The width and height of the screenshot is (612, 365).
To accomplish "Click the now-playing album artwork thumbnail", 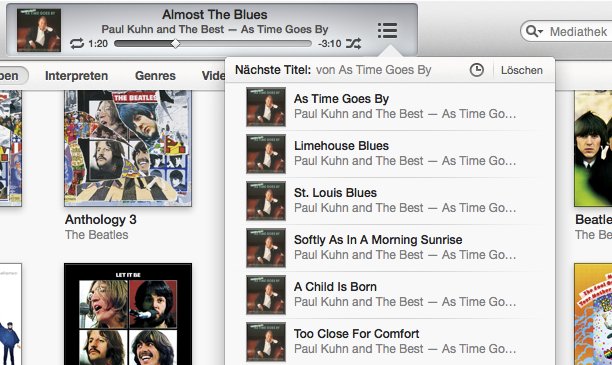I will click(39, 30).
